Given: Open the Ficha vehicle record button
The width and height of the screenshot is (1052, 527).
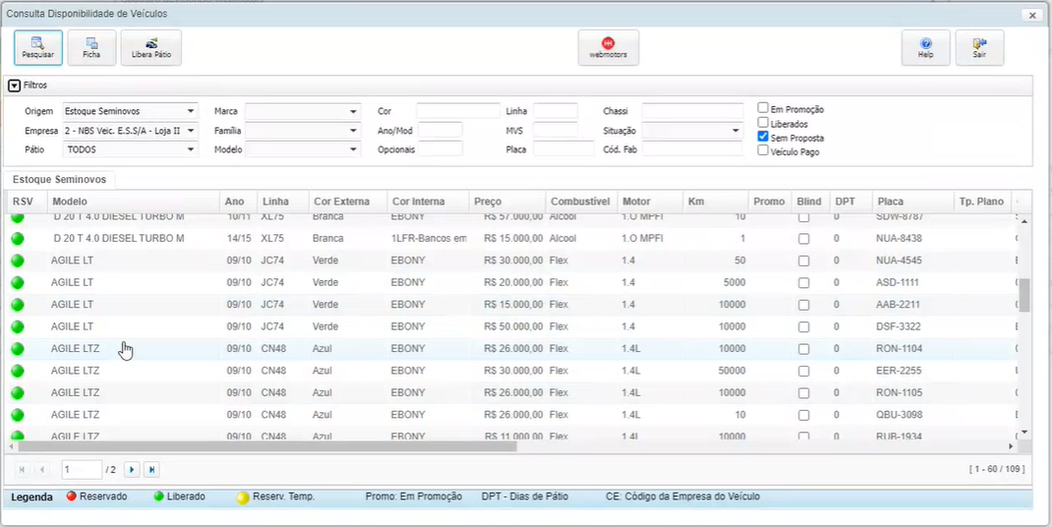Looking at the screenshot, I should click(92, 48).
